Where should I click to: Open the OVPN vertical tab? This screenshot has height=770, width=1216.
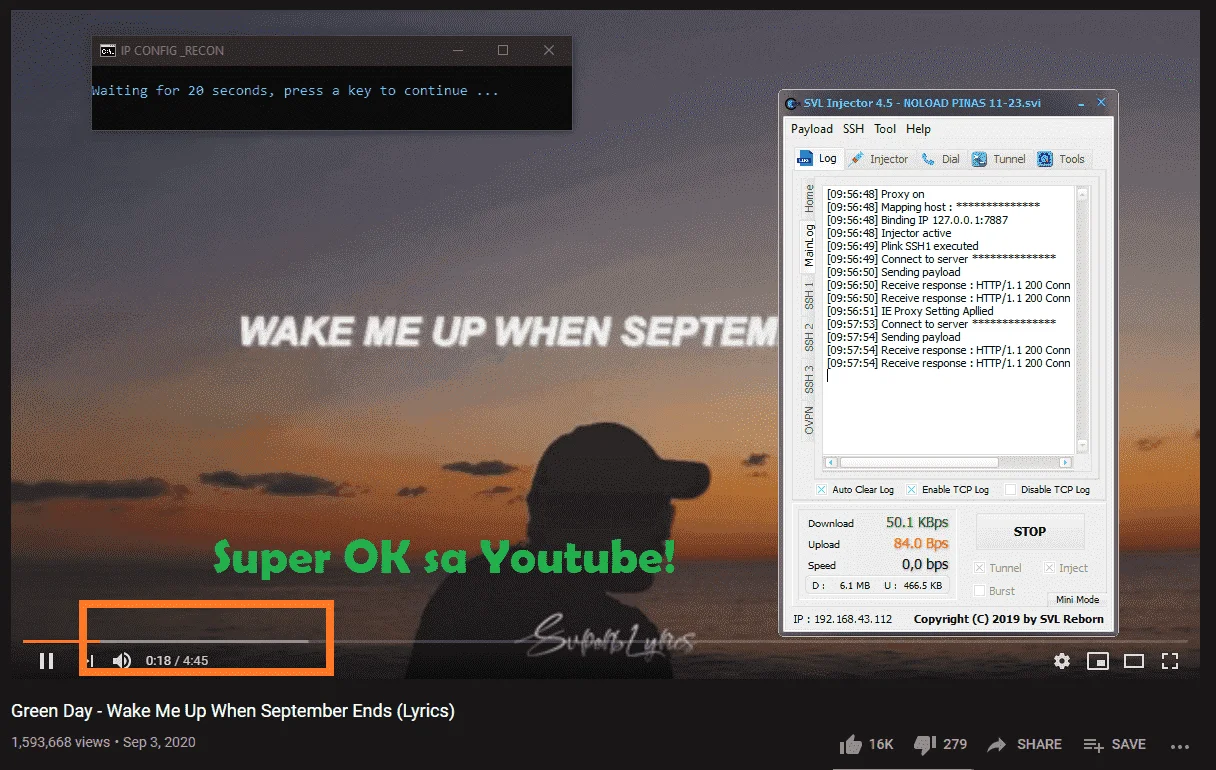(809, 420)
